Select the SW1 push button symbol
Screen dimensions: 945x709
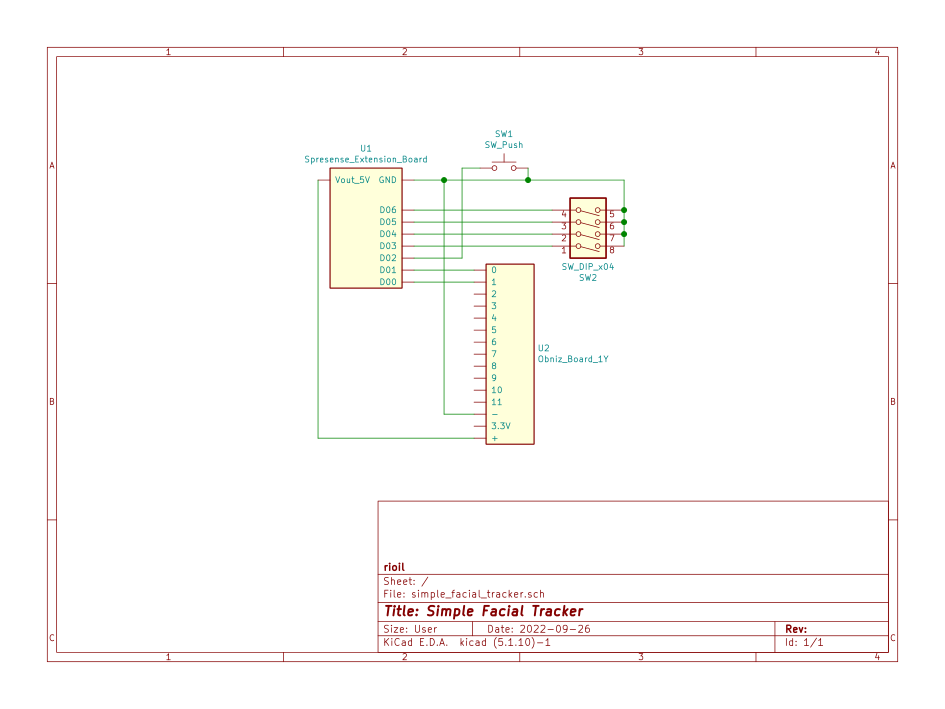pyautogui.click(x=504, y=166)
